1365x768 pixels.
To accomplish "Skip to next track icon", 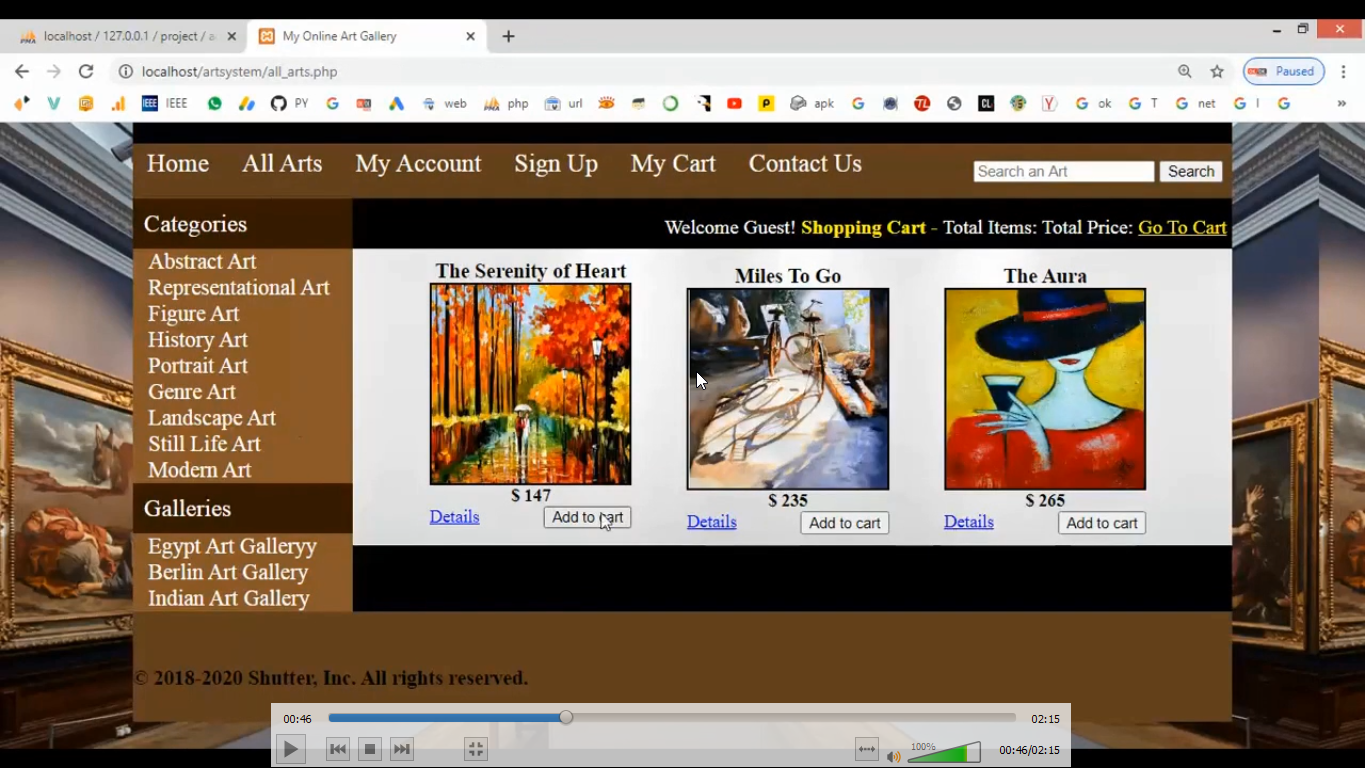I will pyautogui.click(x=402, y=749).
